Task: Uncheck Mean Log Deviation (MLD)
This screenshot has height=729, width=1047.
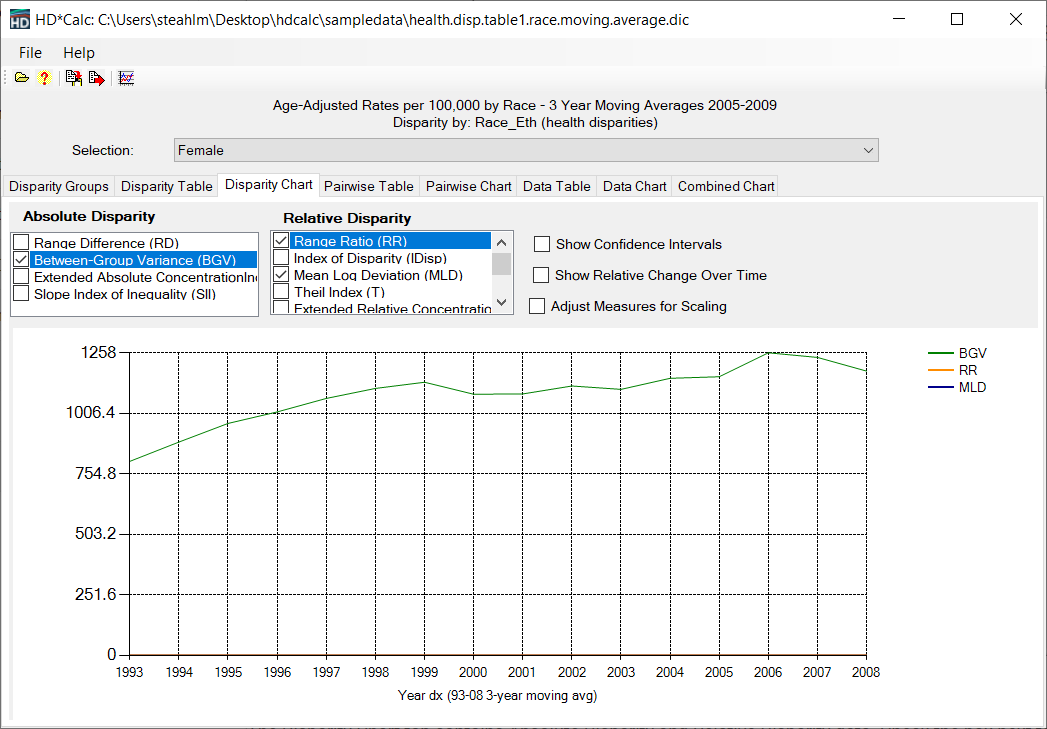Action: pyautogui.click(x=281, y=274)
